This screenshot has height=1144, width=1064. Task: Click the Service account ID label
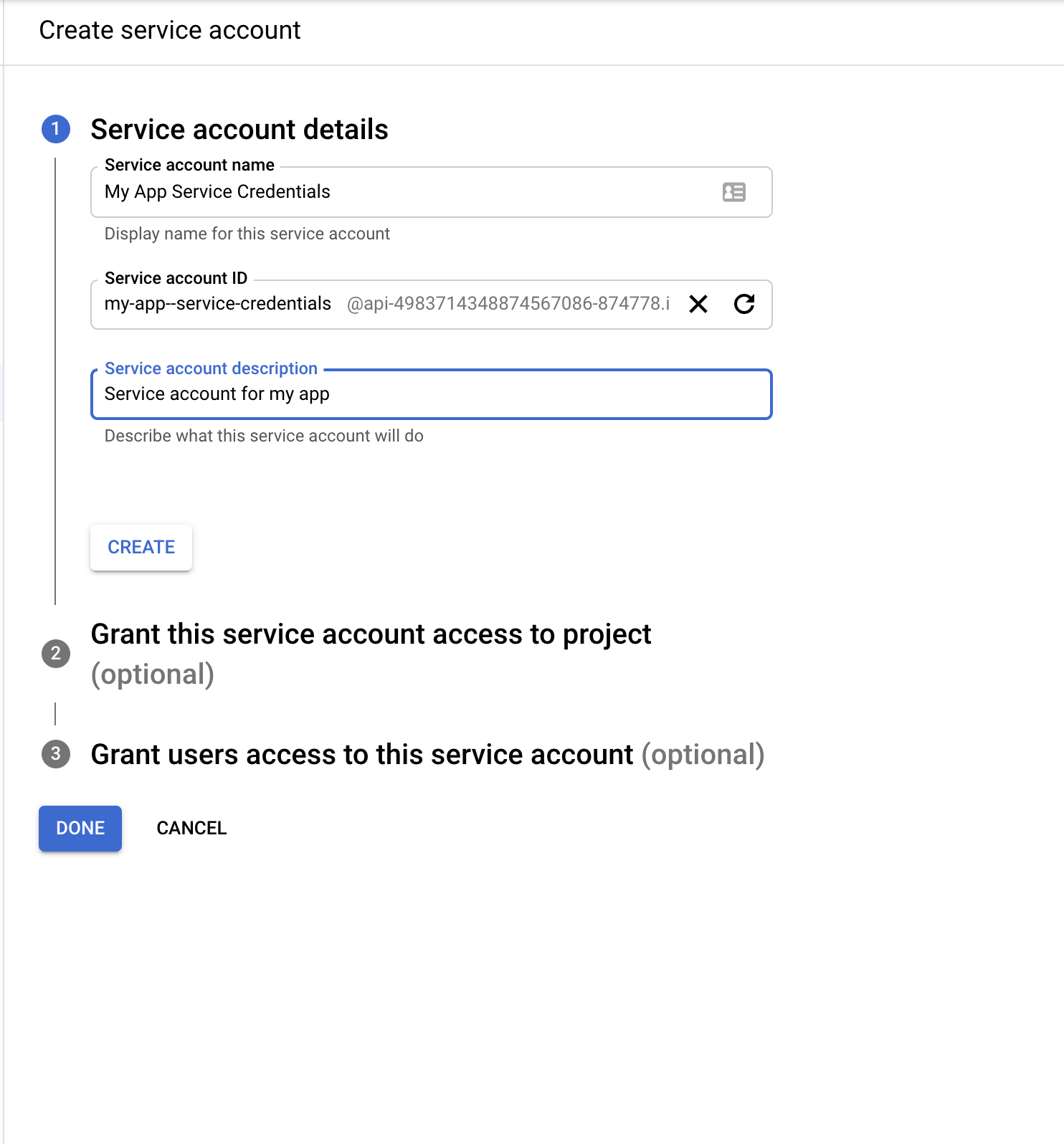pyautogui.click(x=176, y=278)
